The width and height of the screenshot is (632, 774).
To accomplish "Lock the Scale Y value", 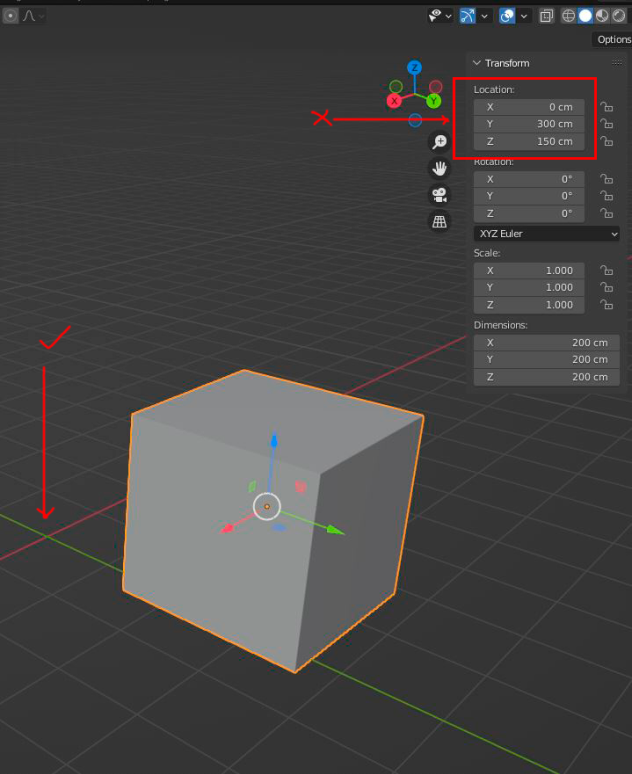I will 606,287.
